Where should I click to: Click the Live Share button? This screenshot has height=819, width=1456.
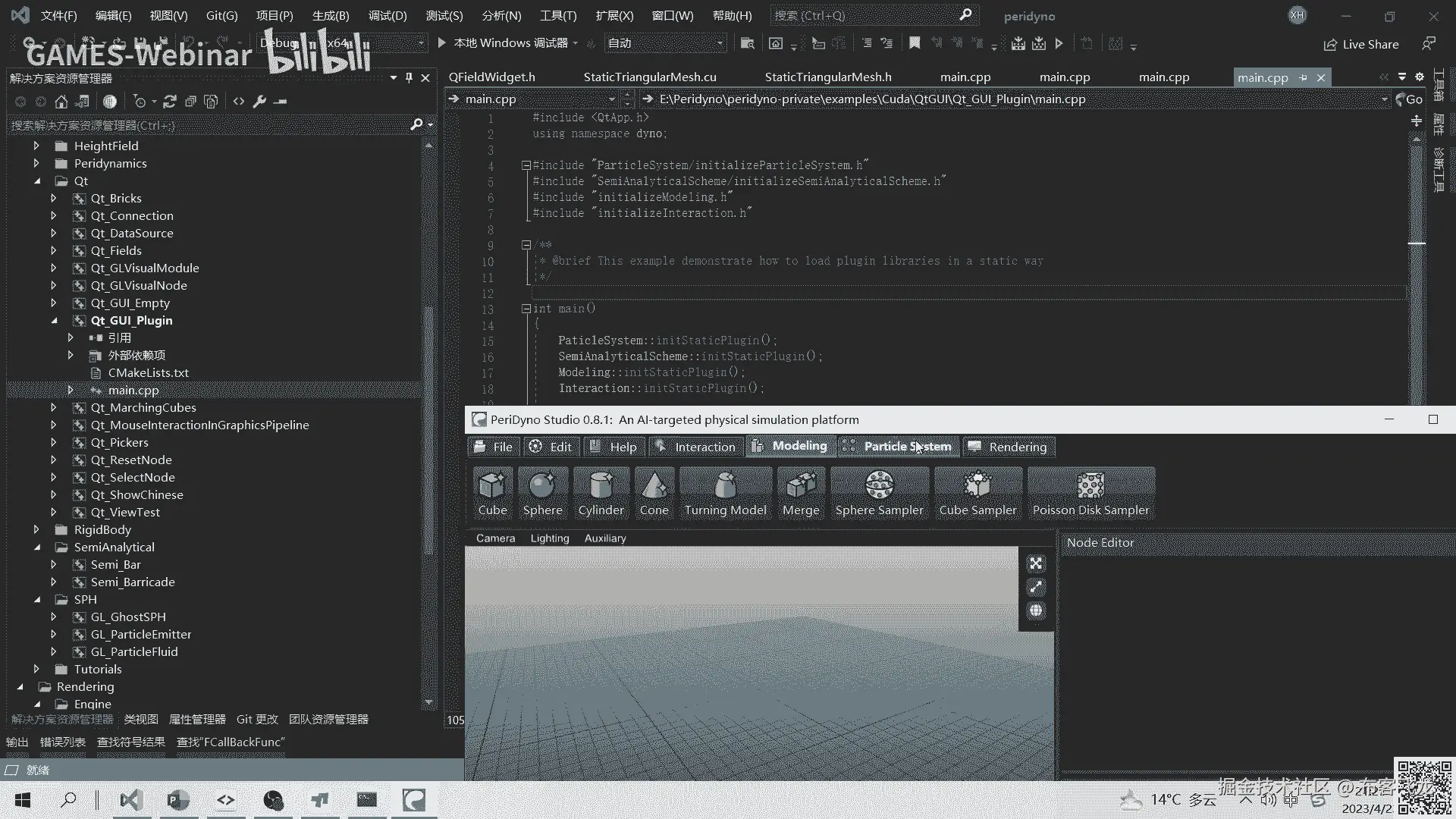pyautogui.click(x=1361, y=44)
